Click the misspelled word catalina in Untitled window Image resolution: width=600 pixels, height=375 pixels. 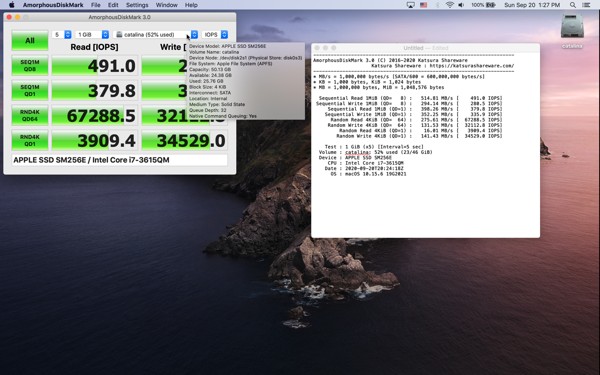(x=357, y=152)
